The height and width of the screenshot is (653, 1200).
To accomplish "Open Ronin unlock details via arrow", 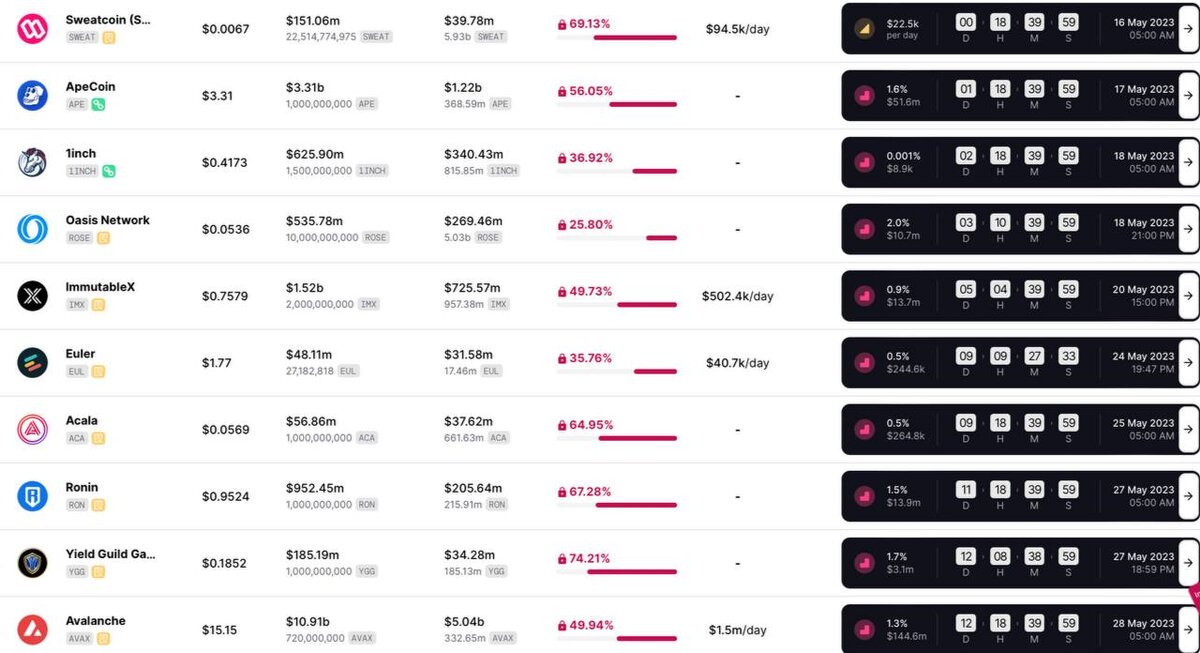I will 1187,496.
